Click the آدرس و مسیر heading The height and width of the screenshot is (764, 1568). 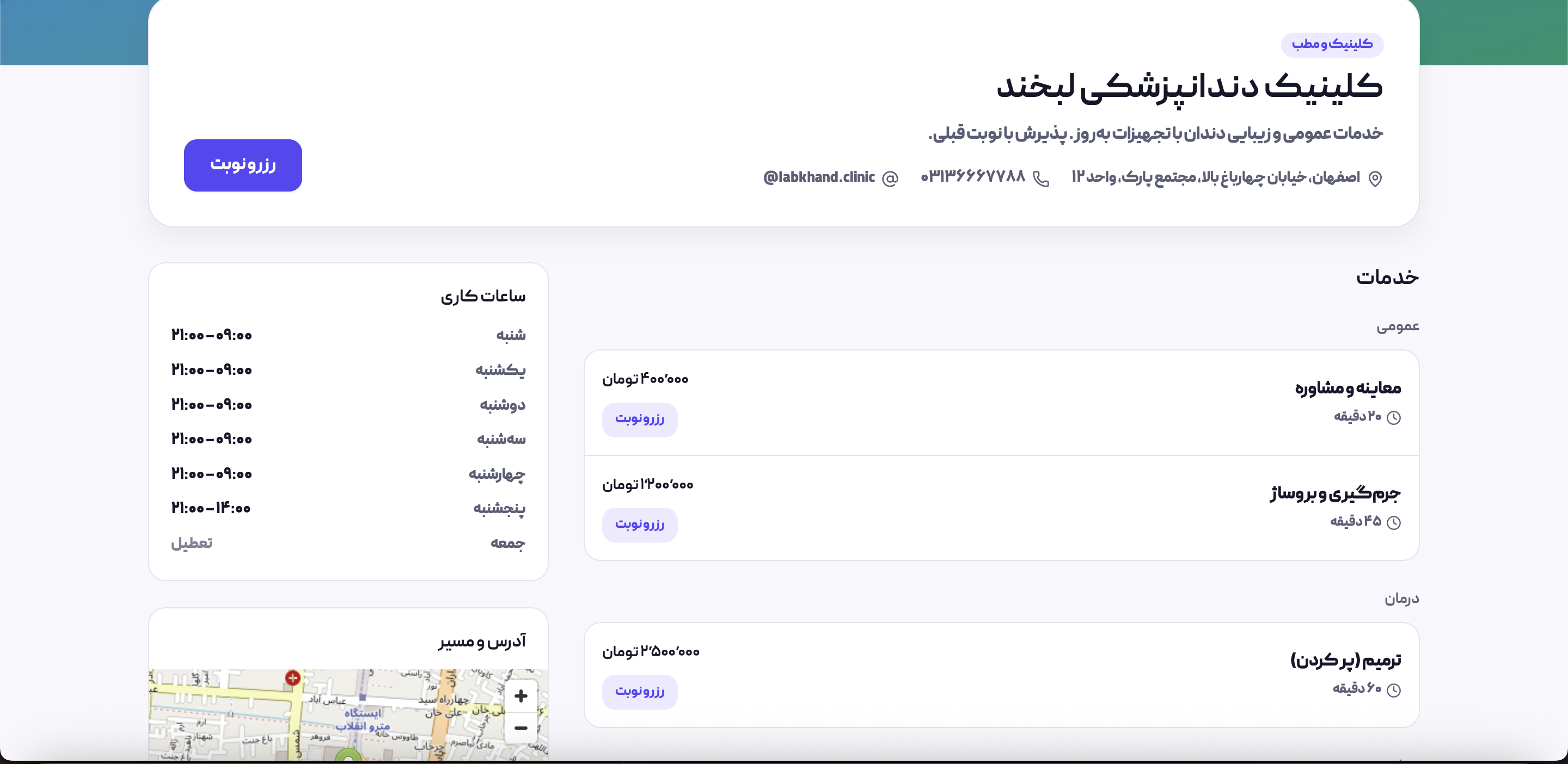coord(481,641)
